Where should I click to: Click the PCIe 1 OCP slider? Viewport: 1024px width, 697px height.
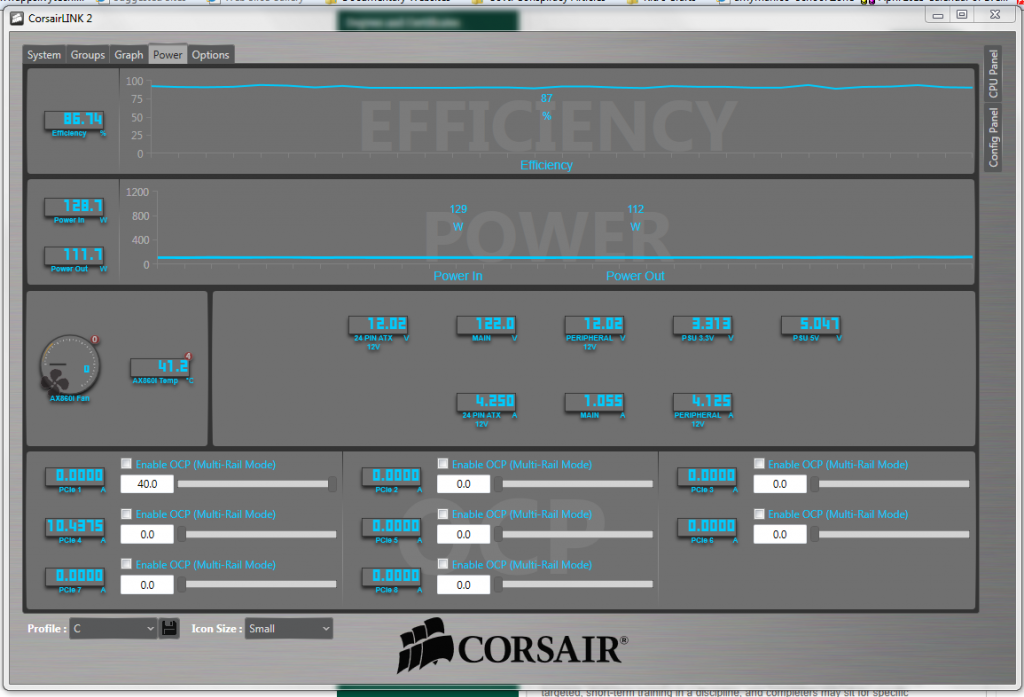(257, 484)
